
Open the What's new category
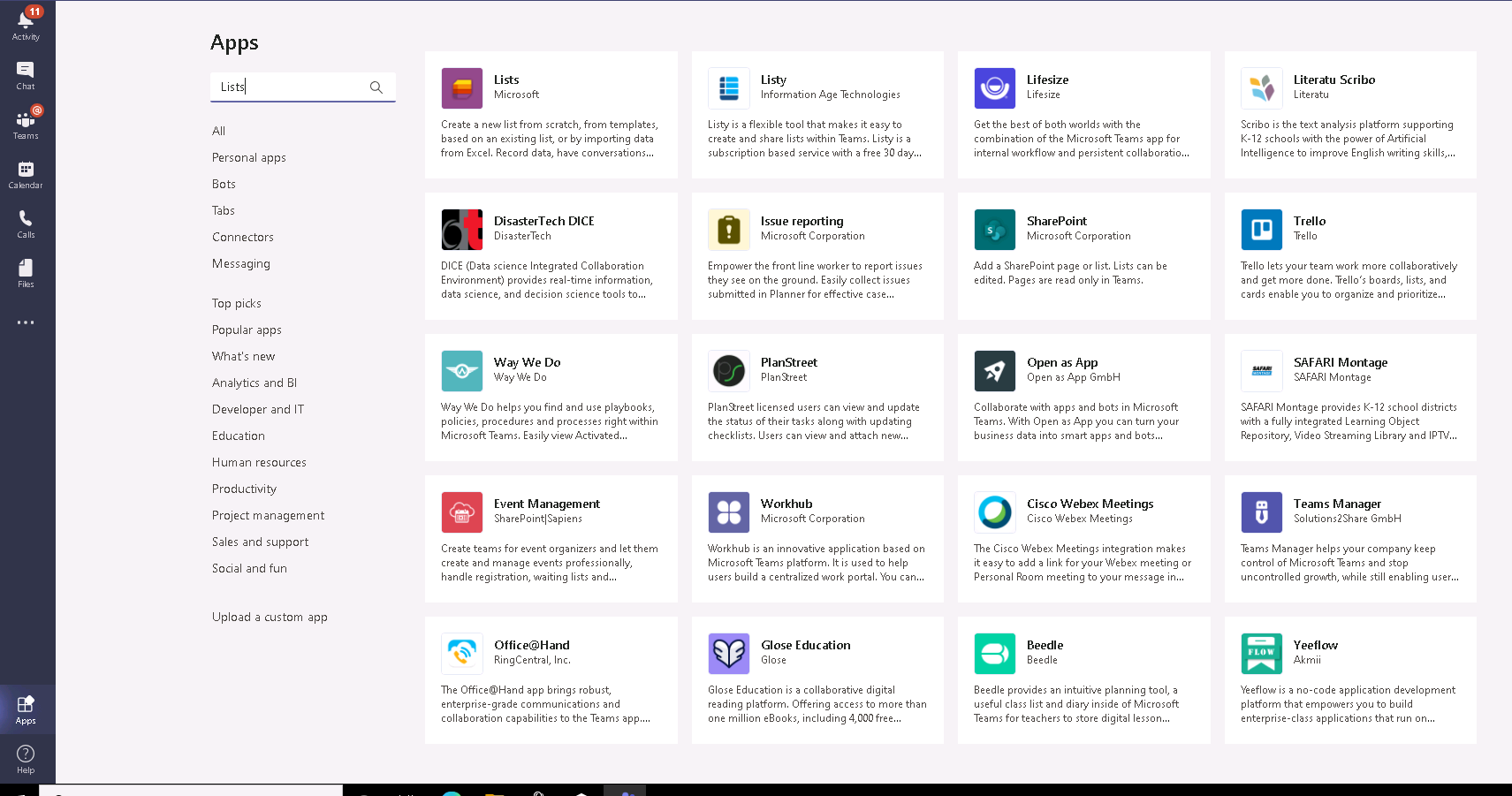244,356
